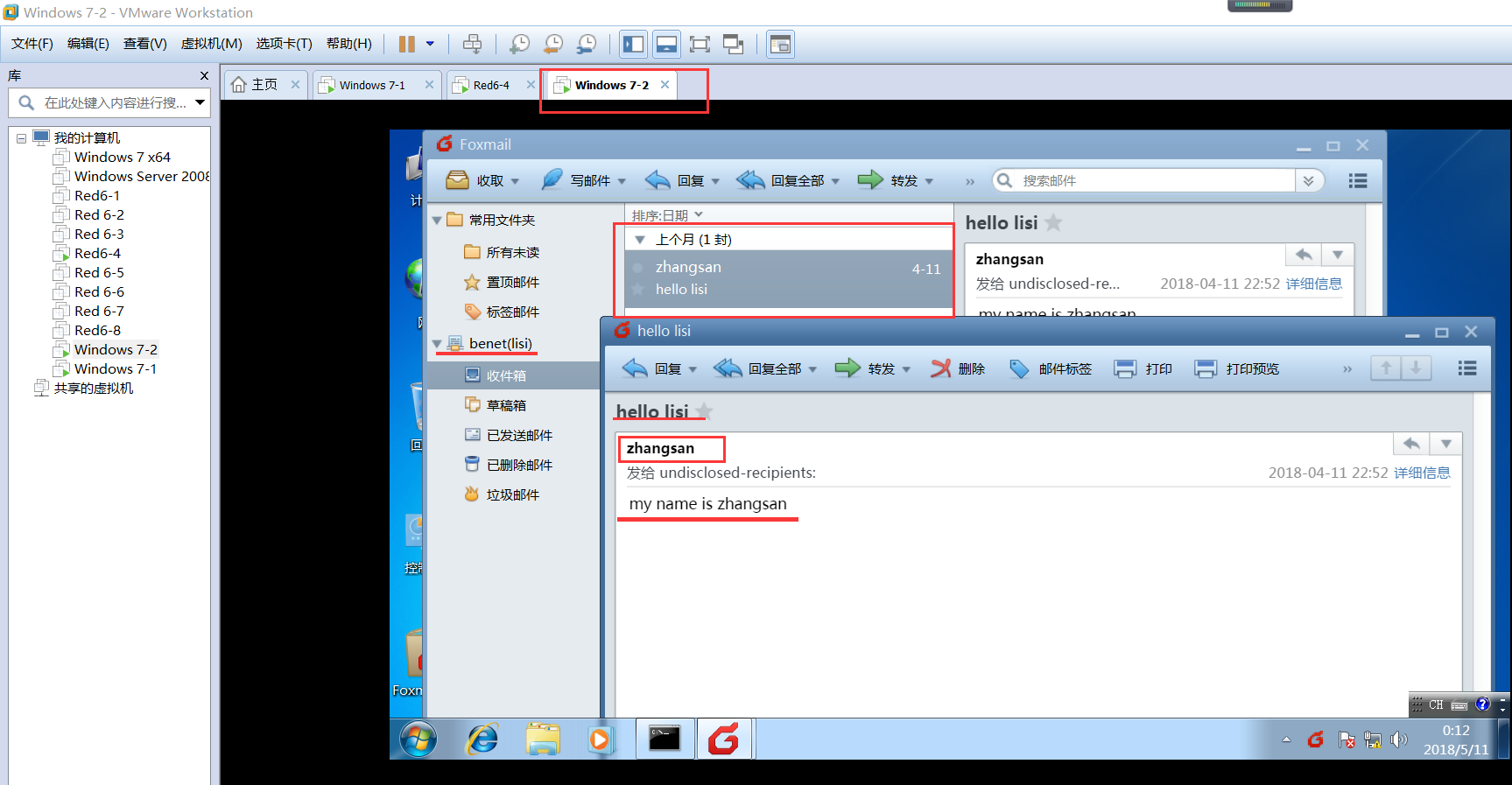Select Red 6-5 in the library tree
This screenshot has width=1512, height=785.
coord(99,272)
